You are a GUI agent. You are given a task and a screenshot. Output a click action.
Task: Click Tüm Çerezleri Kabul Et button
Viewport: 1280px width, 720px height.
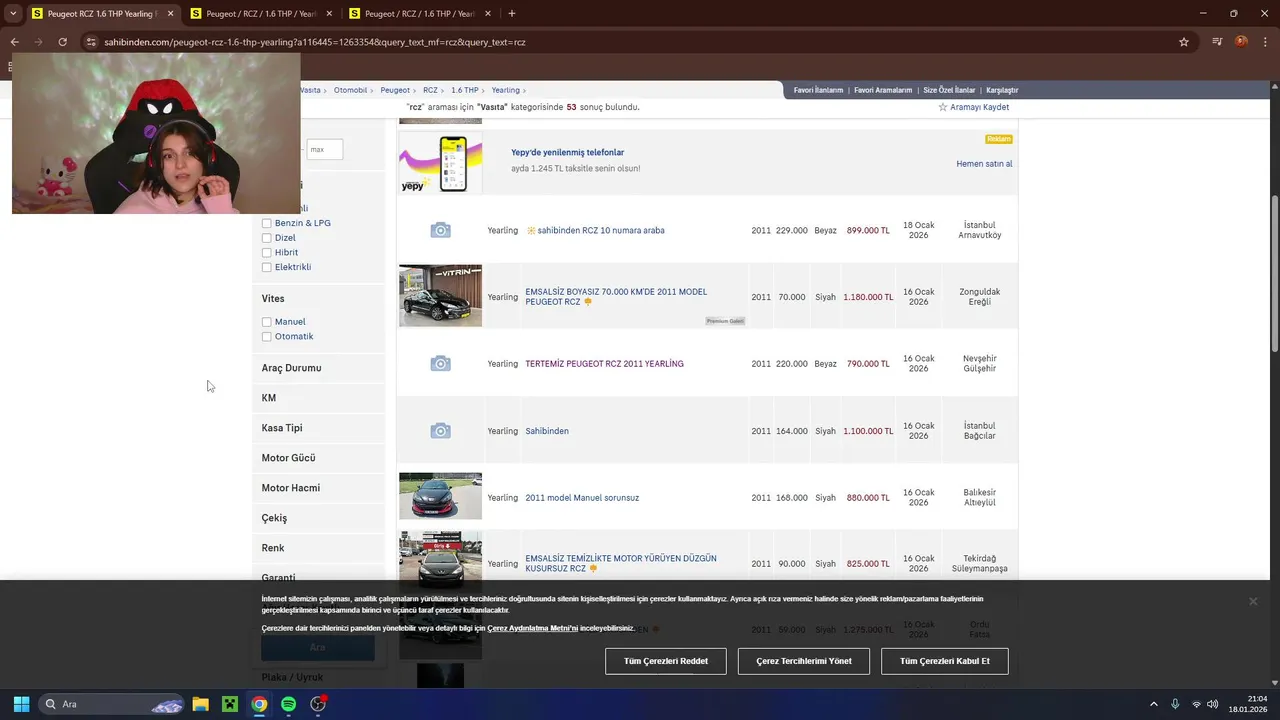tap(944, 661)
